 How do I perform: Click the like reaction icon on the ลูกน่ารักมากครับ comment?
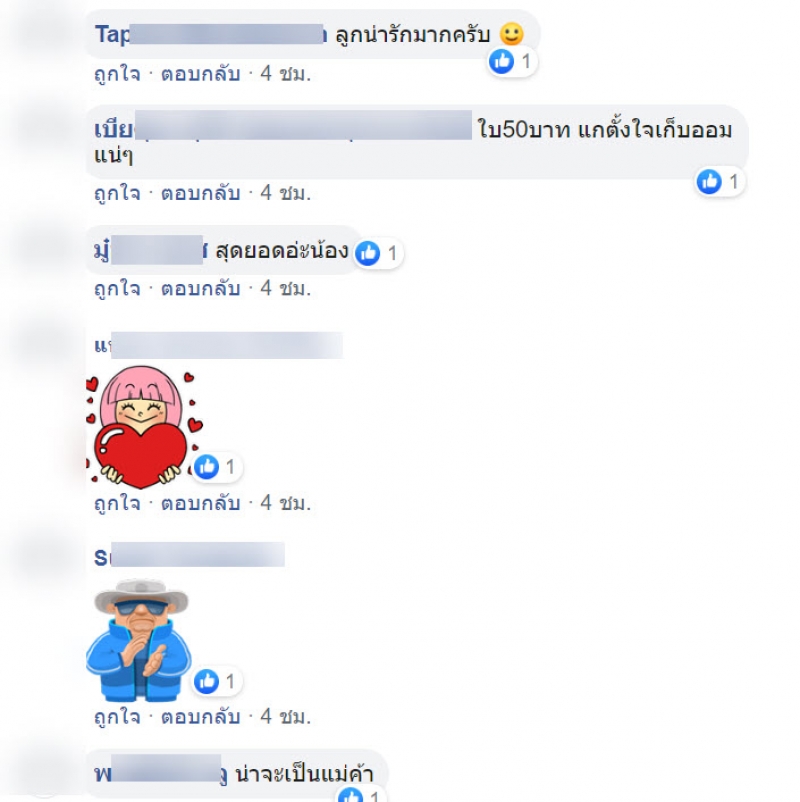click(501, 61)
